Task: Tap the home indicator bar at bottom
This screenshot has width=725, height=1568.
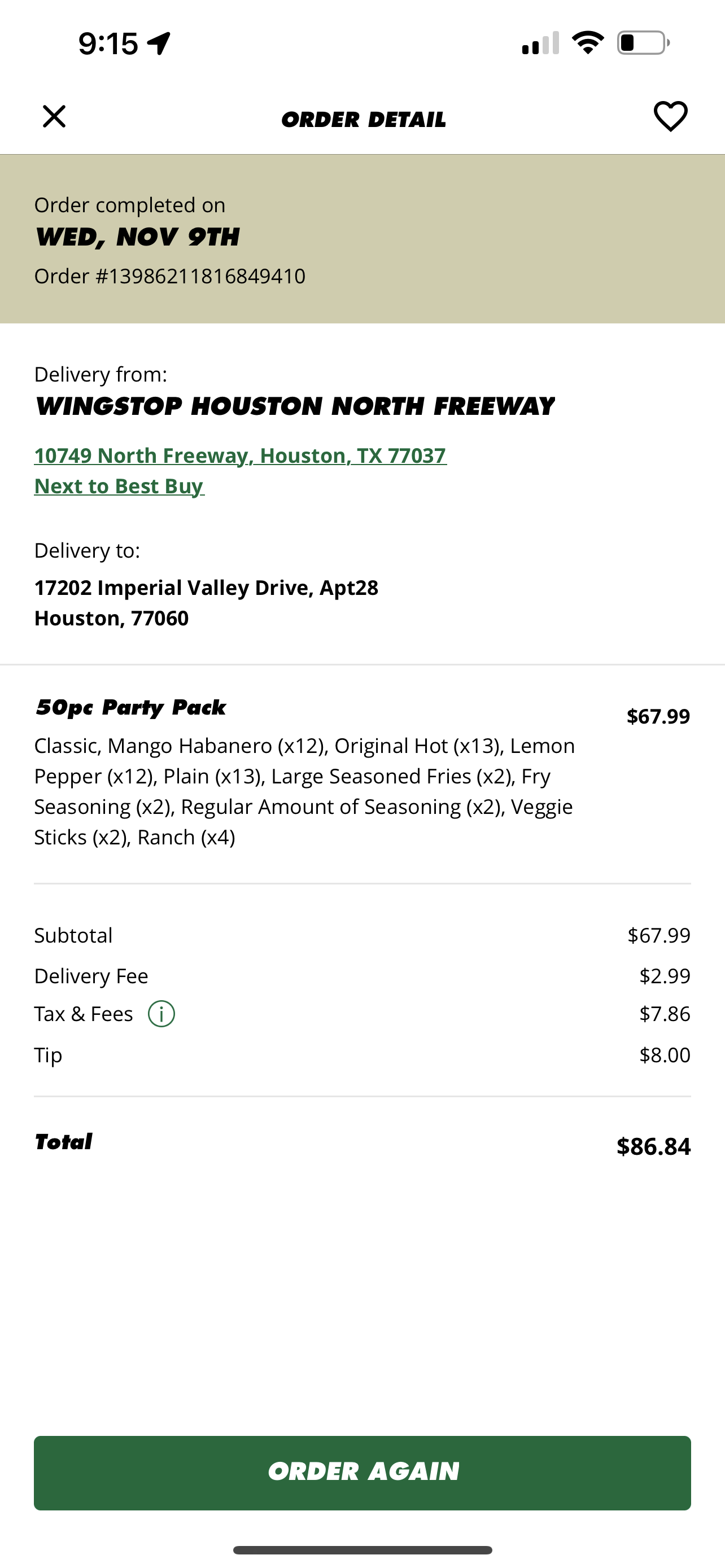Action: coord(362,1550)
